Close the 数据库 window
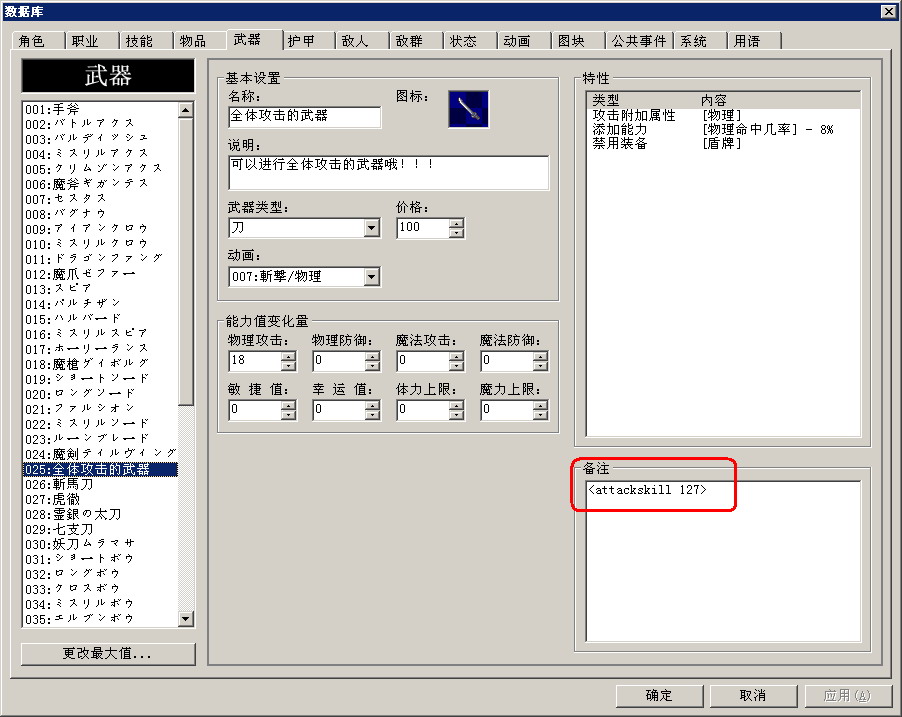The image size is (902, 717). tap(888, 12)
